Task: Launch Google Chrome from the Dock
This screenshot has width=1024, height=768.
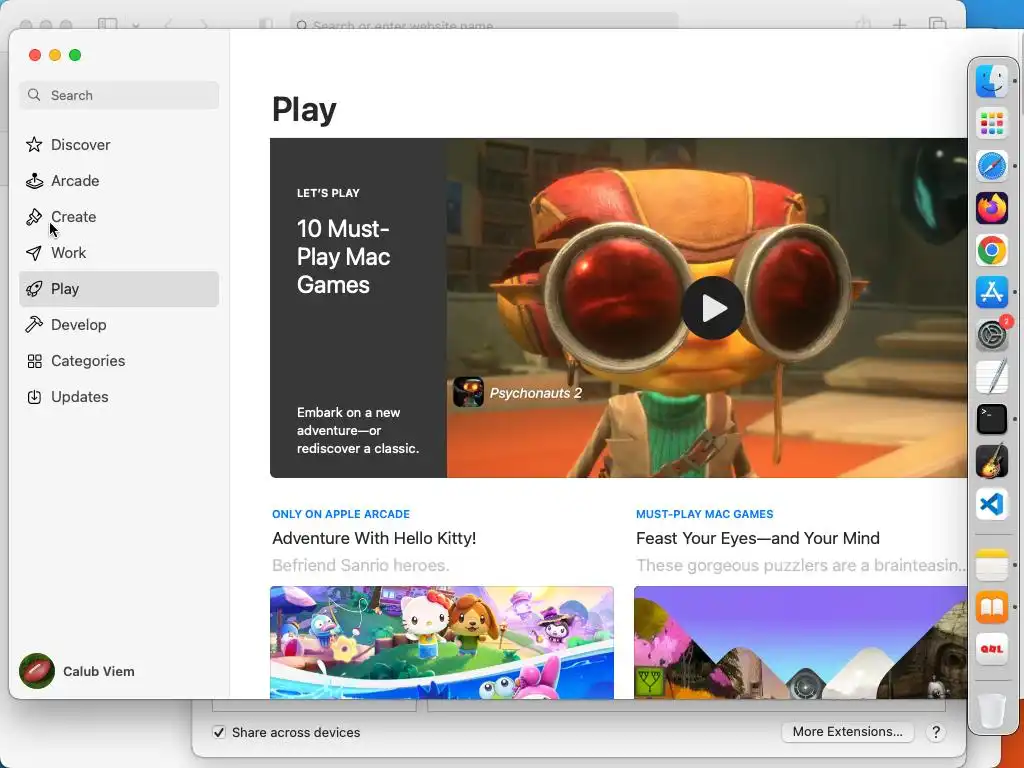Action: point(991,250)
